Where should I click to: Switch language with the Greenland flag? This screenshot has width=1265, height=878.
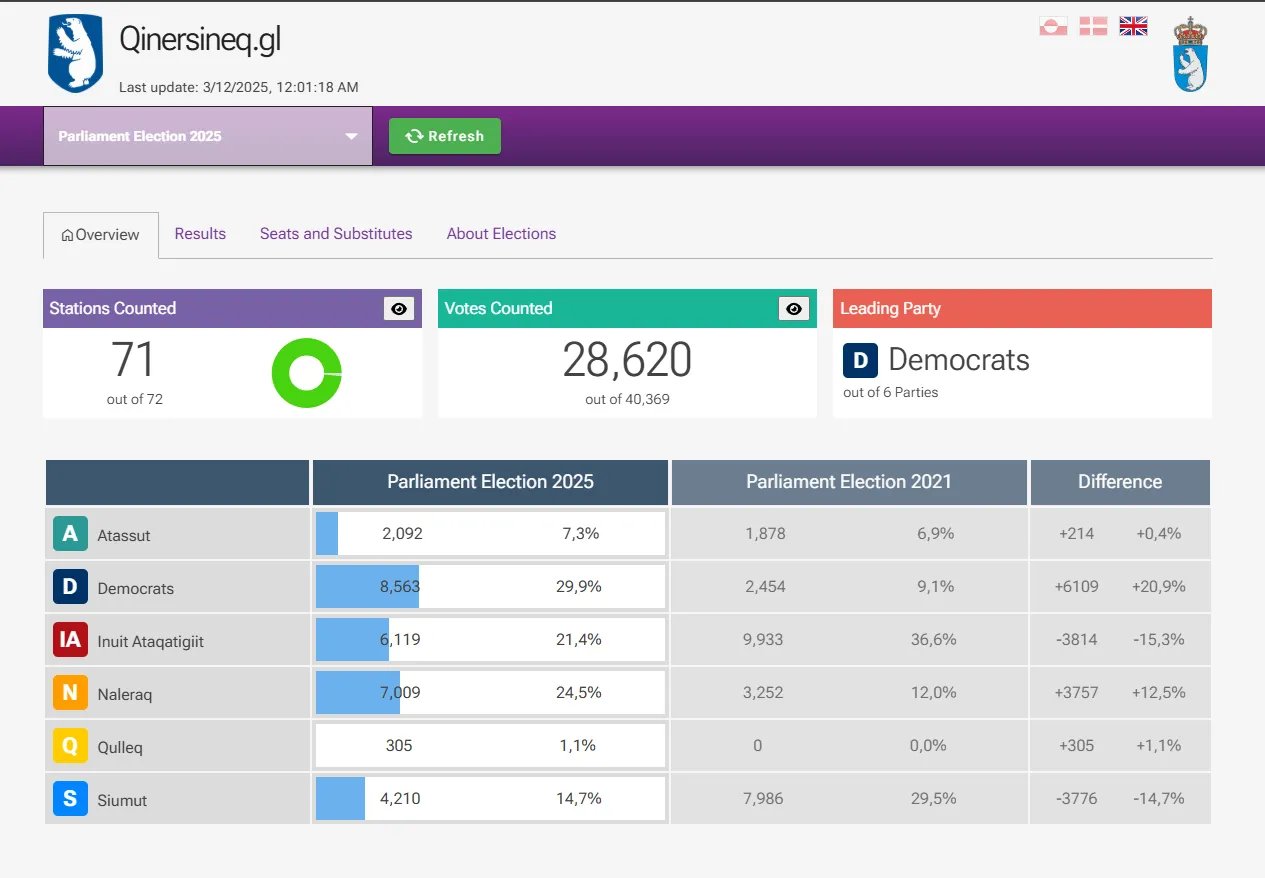[x=1053, y=26]
